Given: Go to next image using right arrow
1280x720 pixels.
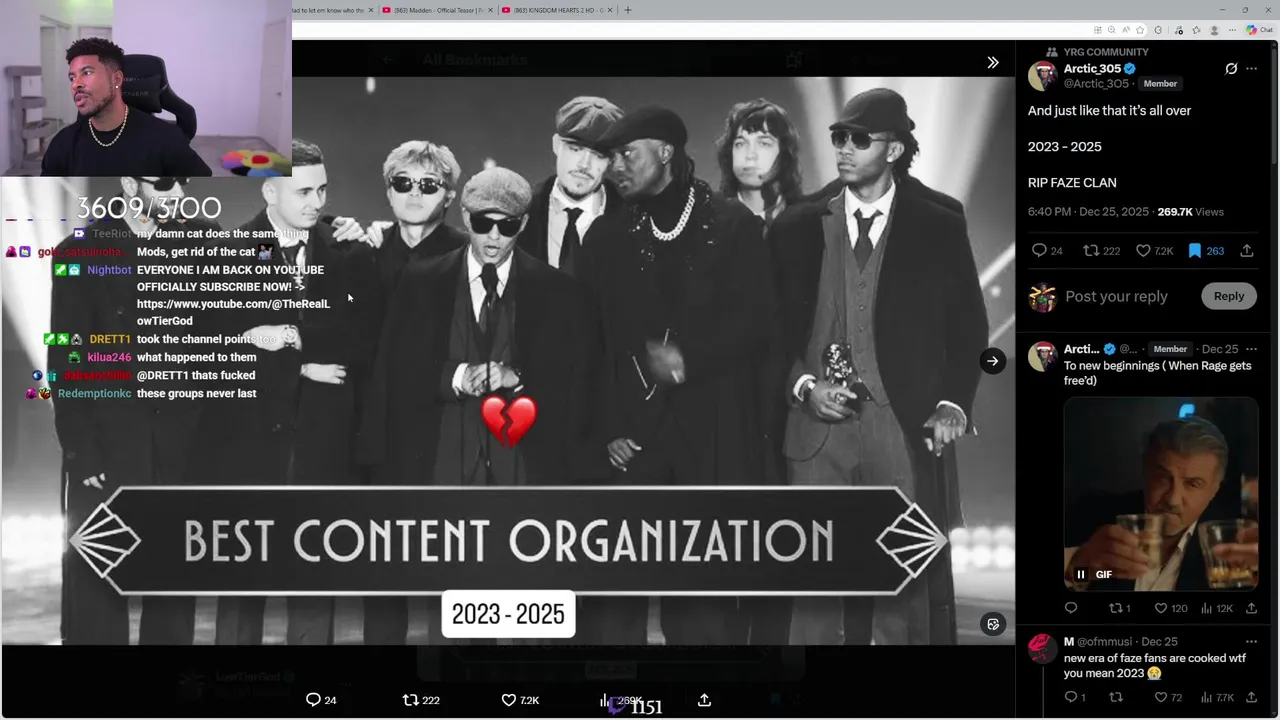Looking at the screenshot, I should coord(992,361).
